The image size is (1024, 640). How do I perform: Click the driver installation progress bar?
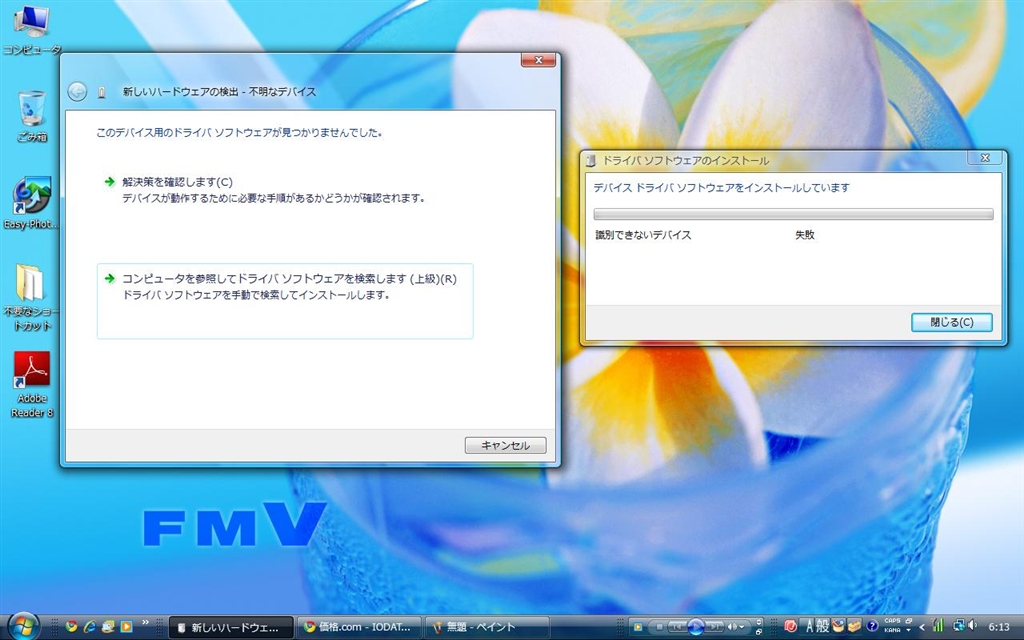point(793,214)
